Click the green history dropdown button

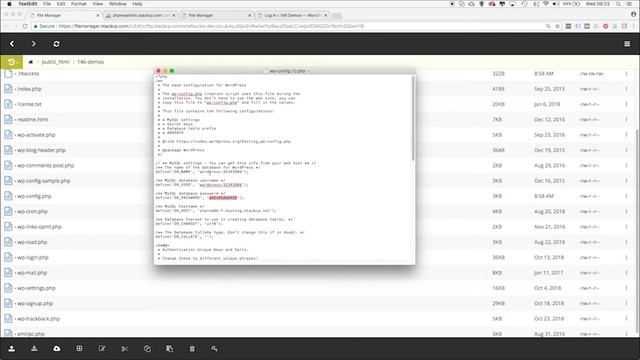click(12, 62)
